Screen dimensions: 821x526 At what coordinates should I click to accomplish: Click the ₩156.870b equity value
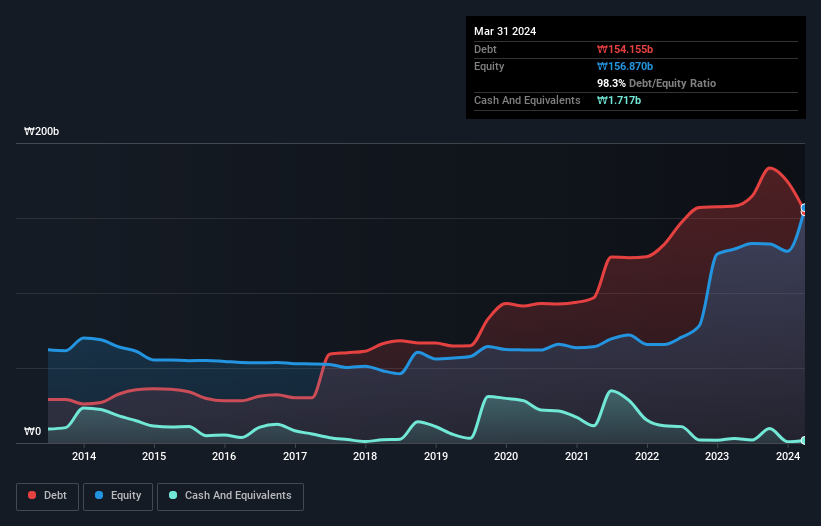tap(625, 66)
